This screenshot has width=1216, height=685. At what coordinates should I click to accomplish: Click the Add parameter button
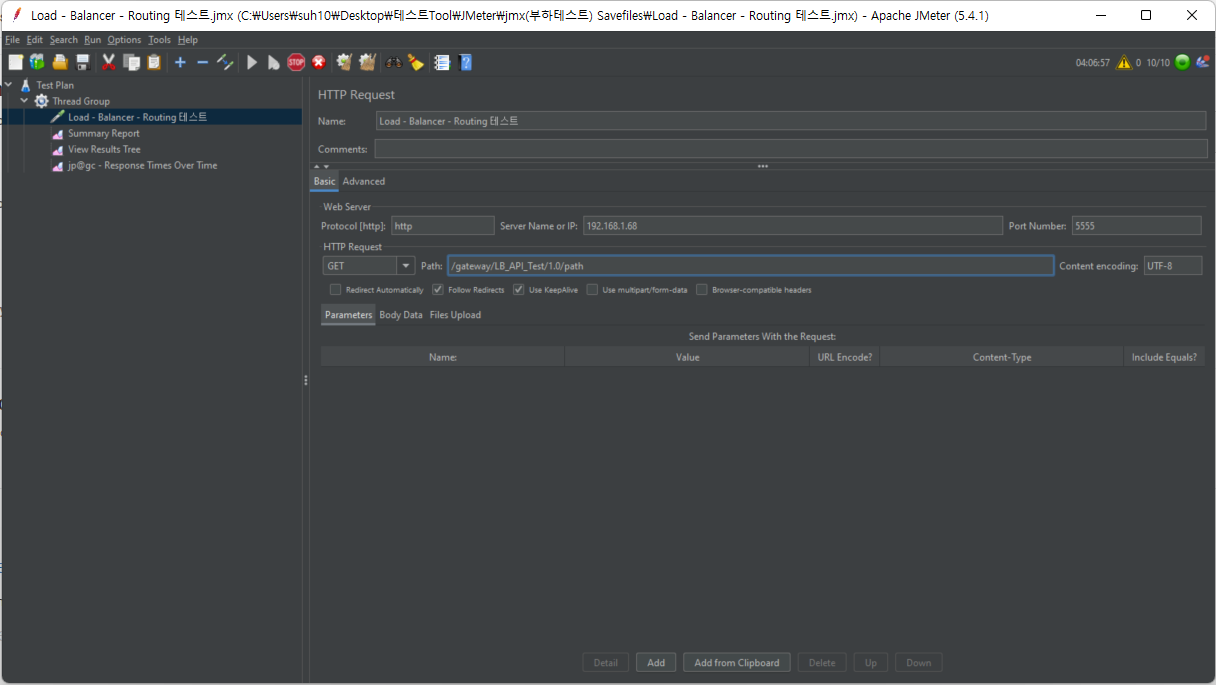[x=656, y=663]
